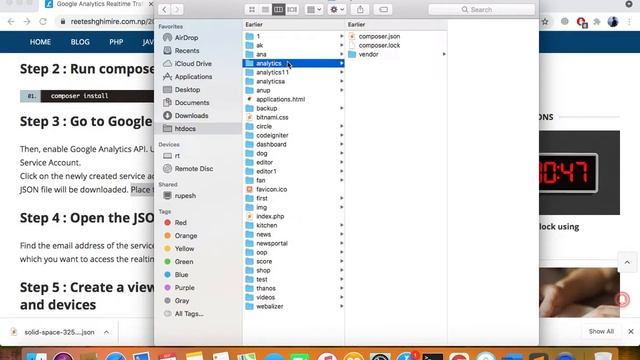Viewport: 640px width, 360px height.
Task: Switch Finder to gallery view
Action: (x=292, y=9)
